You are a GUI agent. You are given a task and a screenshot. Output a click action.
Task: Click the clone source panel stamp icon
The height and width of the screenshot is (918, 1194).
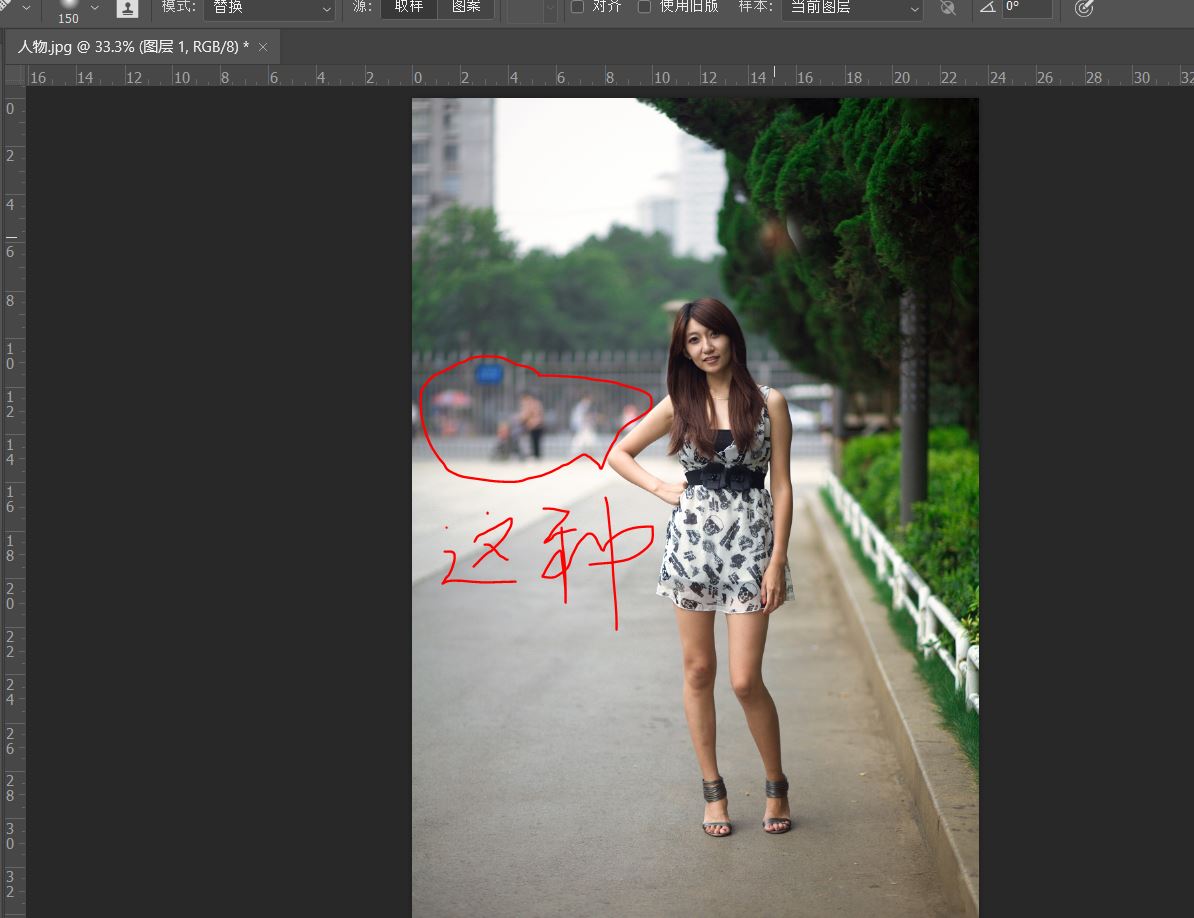(x=127, y=8)
